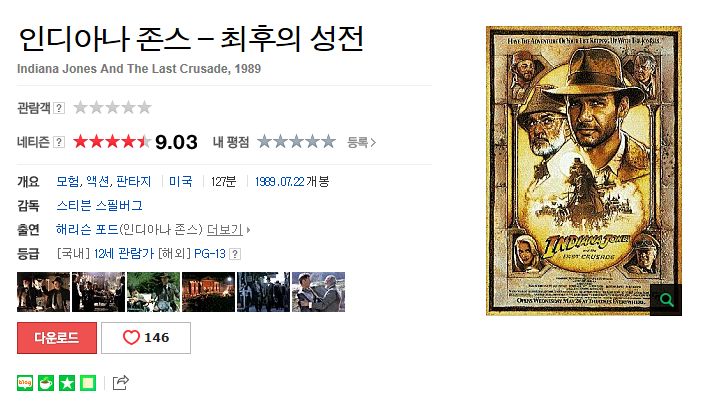709x416 pixels.
Task: Open the 등록 rating registration link
Action: 361,142
